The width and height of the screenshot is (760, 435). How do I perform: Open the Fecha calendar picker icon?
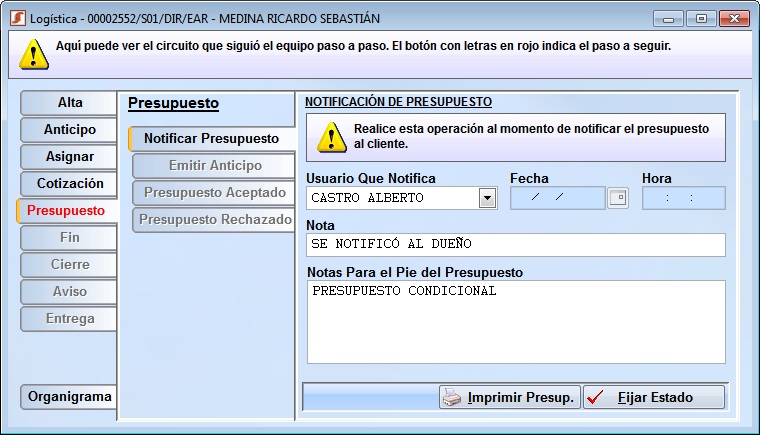coord(618,198)
